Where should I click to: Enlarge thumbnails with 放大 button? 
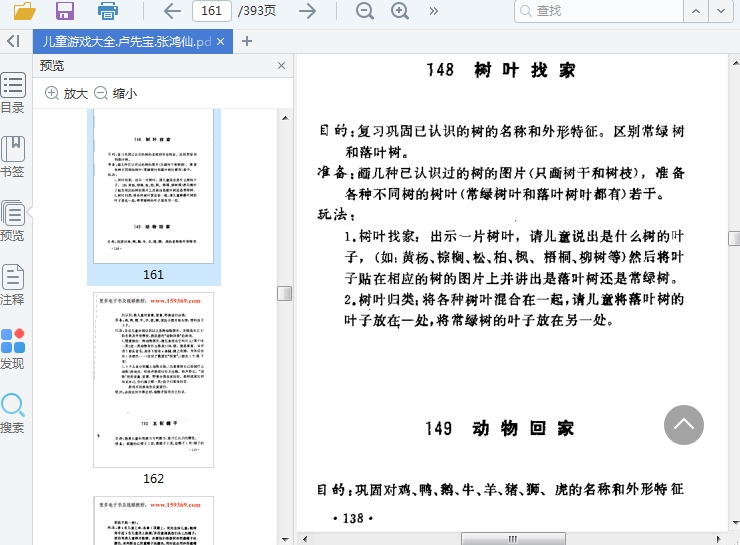click(x=67, y=93)
